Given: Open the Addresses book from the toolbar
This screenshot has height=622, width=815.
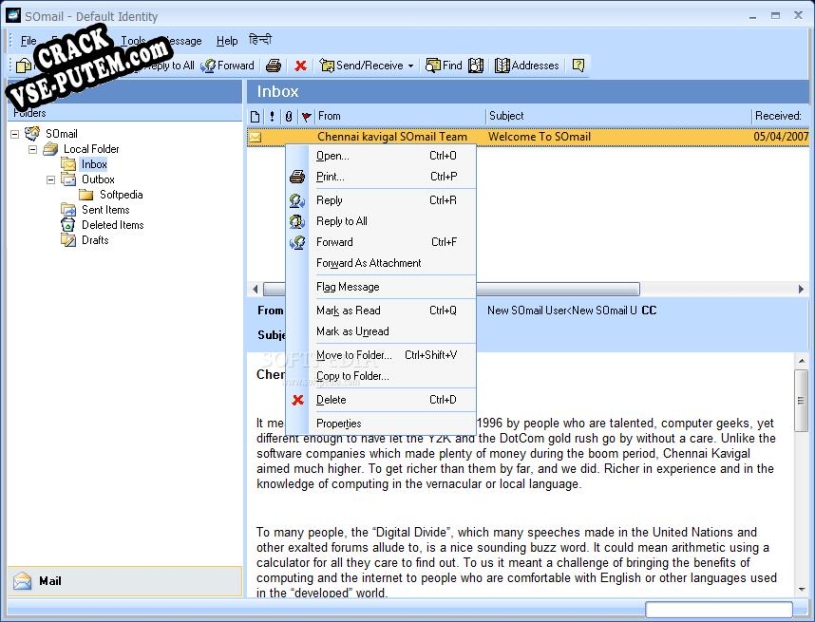Looking at the screenshot, I should (x=526, y=66).
